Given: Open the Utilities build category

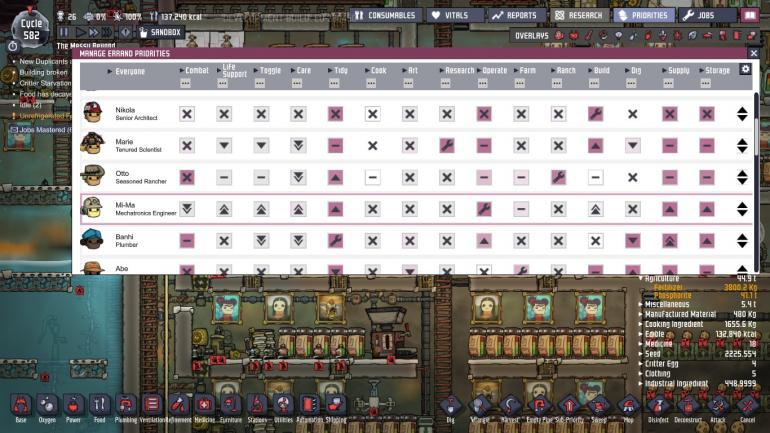Looking at the screenshot, I should click(x=283, y=407).
